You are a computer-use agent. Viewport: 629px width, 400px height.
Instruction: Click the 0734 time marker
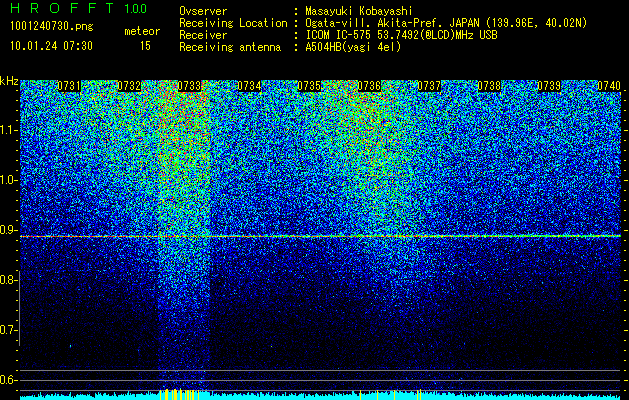(x=249, y=86)
